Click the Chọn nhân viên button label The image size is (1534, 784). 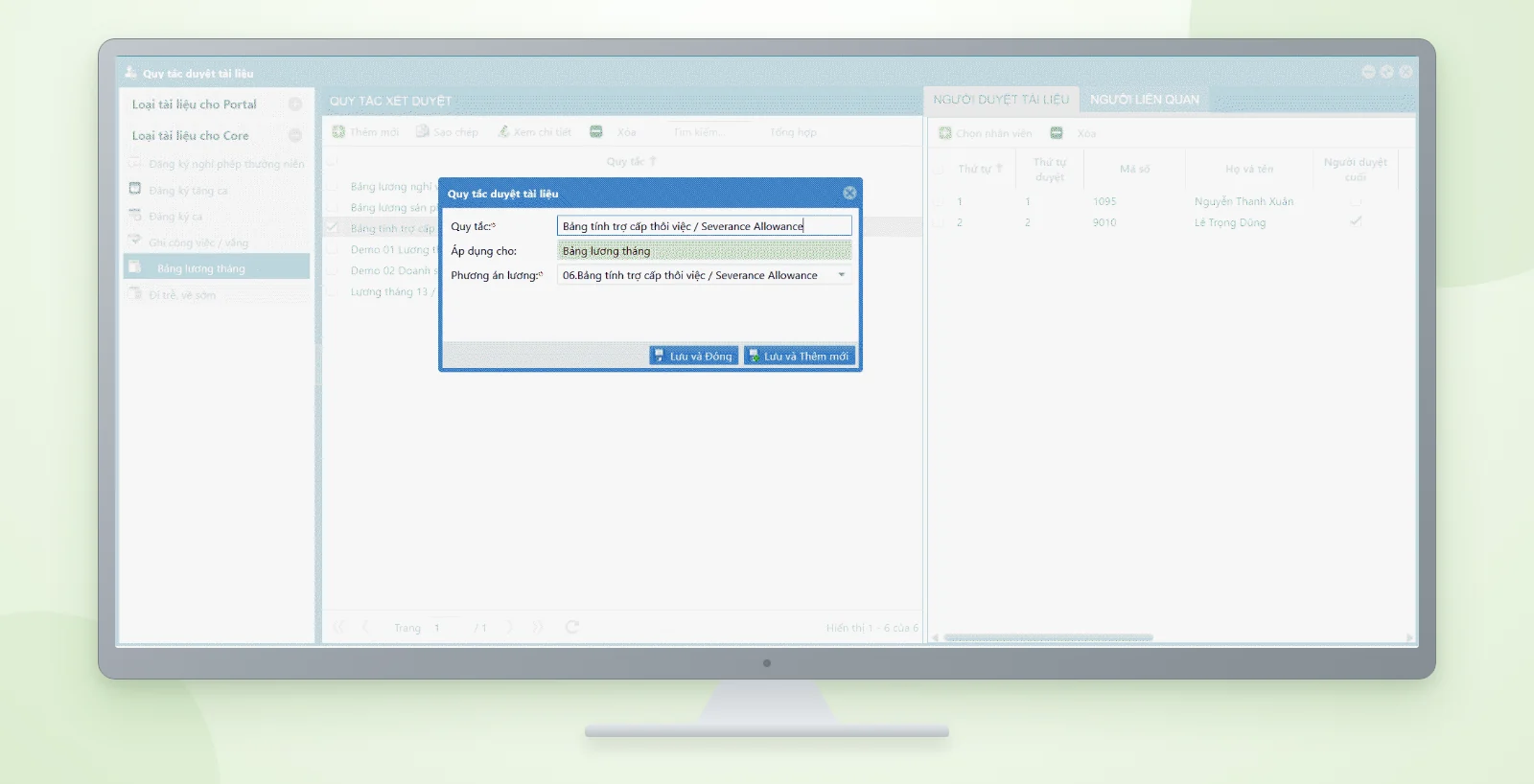click(994, 133)
